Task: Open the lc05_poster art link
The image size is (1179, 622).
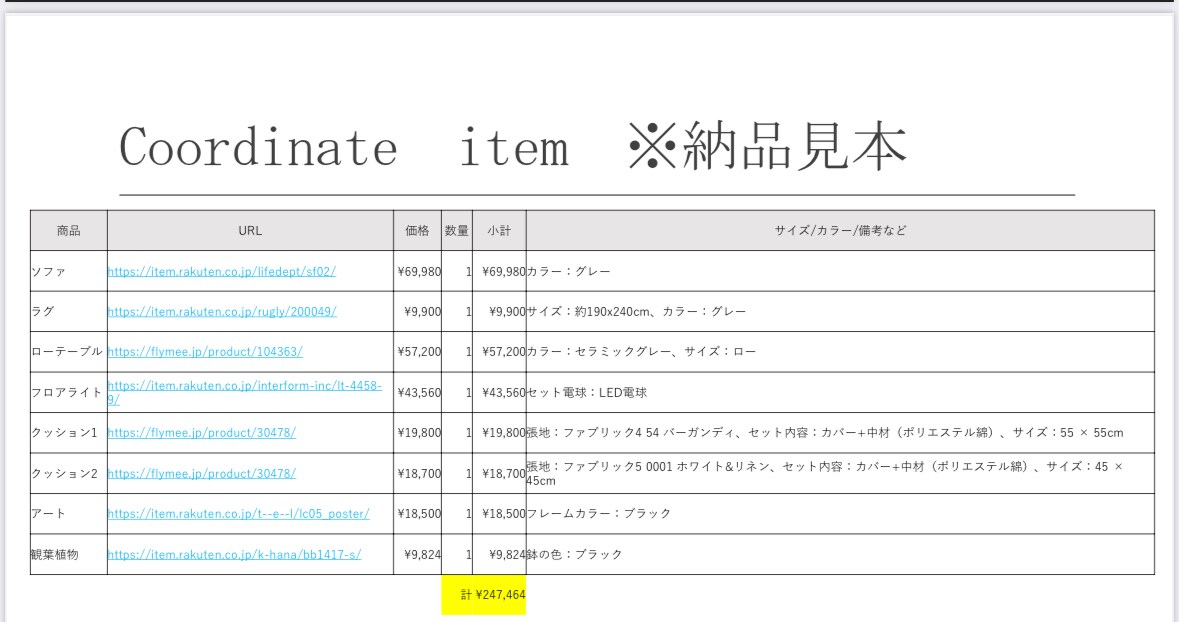Action: 238,514
